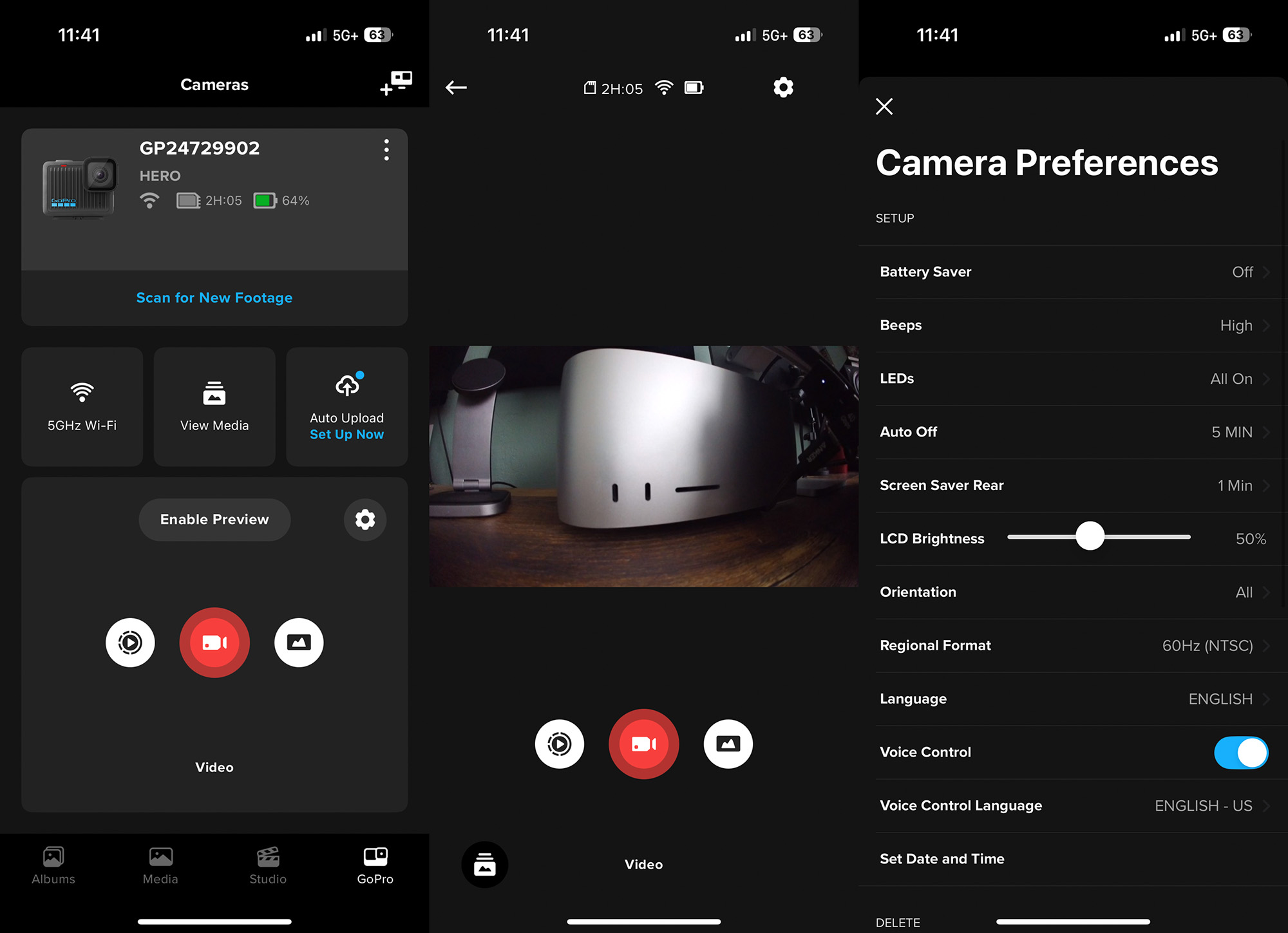Select time lapse mode in preview screen

560,744
